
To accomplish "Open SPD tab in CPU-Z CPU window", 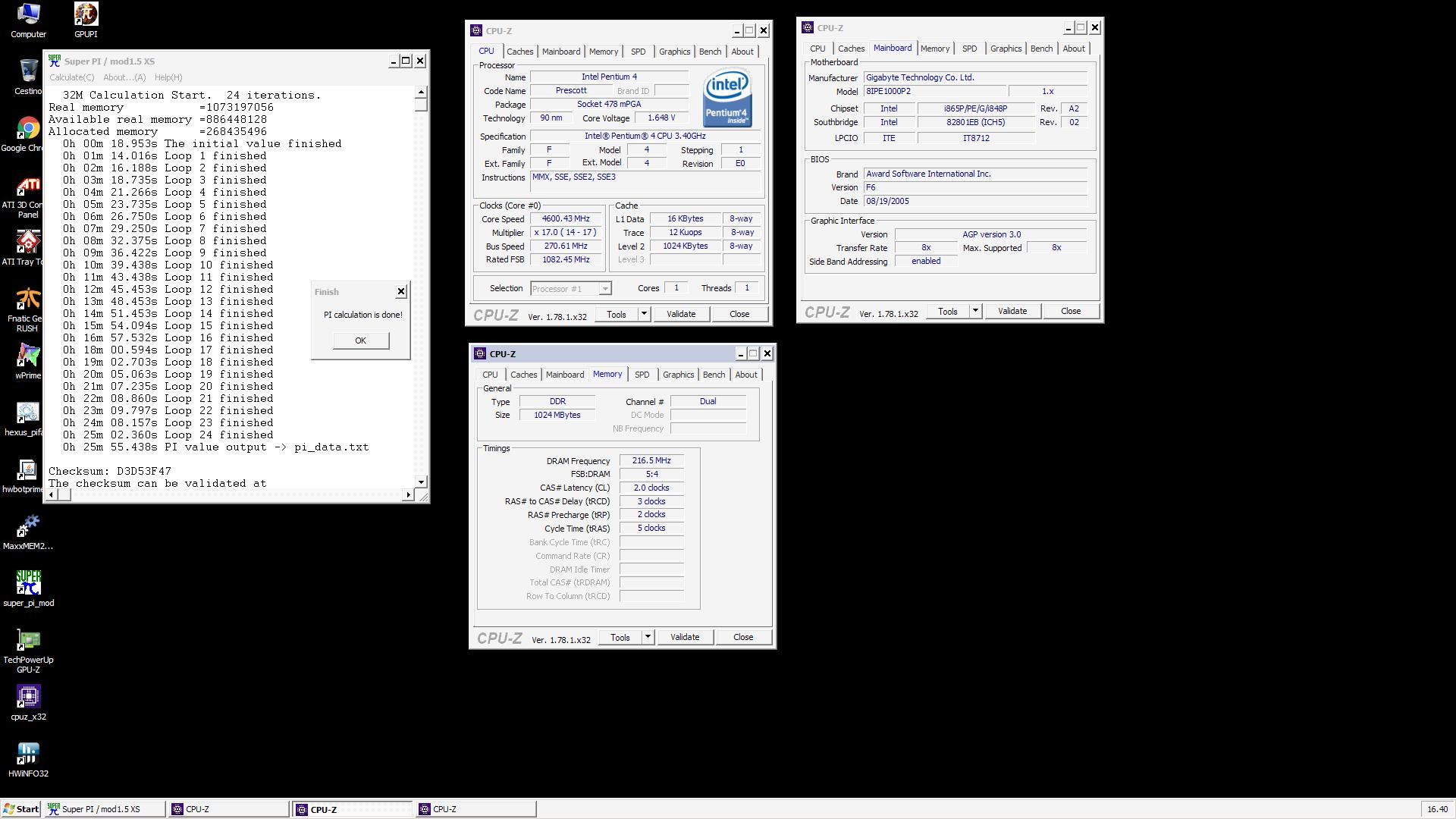I will click(x=639, y=52).
